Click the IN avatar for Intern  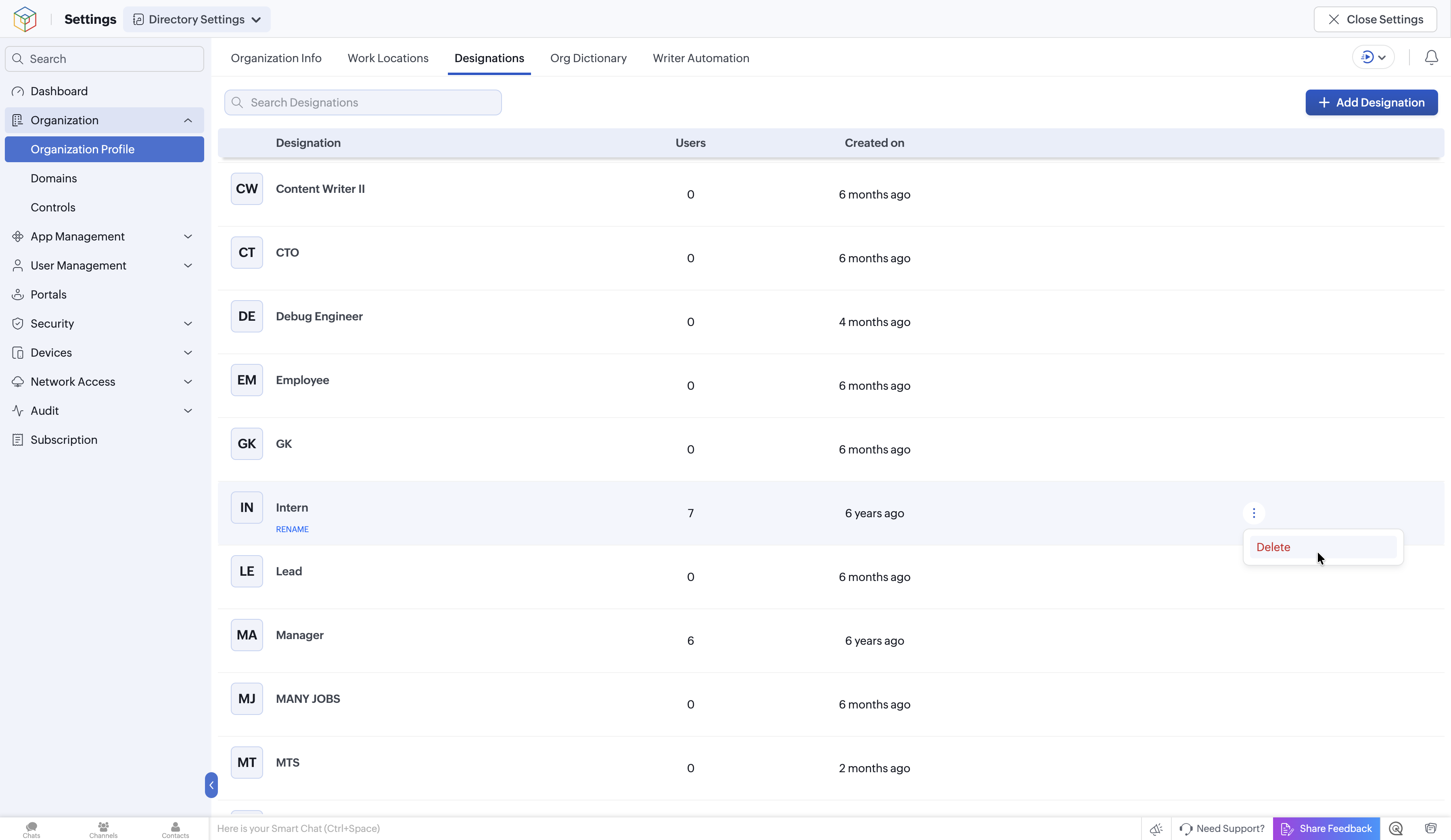coord(247,507)
